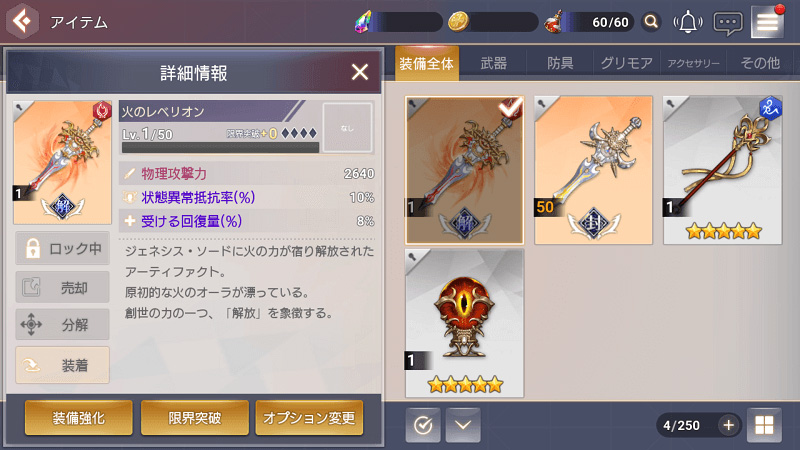Image resolution: width=800 pixels, height=450 pixels.
Task: Expand the sort dropdown chevron
Action: tap(463, 424)
